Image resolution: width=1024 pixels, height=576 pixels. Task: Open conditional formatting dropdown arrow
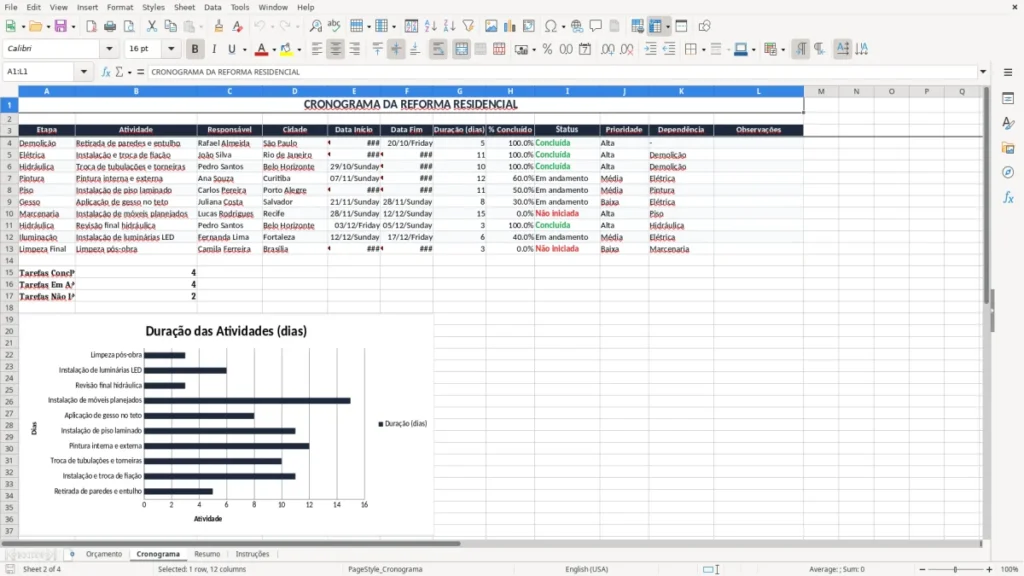coord(783,50)
